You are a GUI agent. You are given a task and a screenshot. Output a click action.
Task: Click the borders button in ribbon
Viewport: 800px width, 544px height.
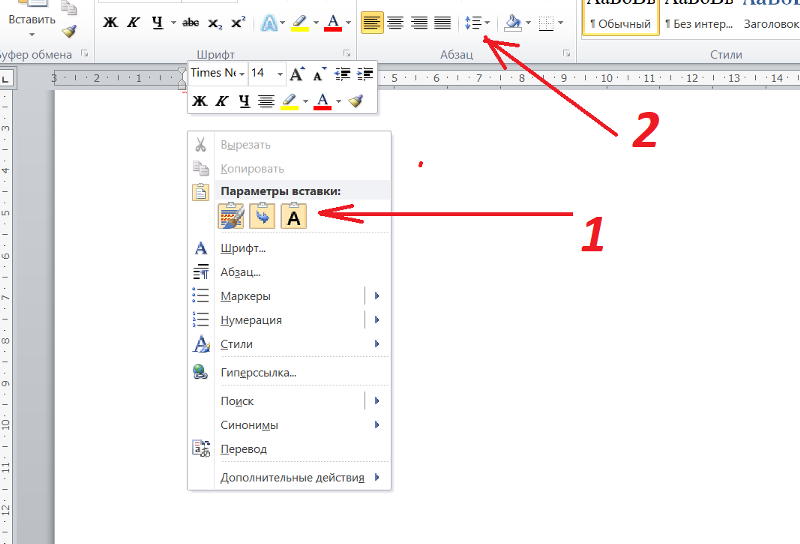(546, 23)
